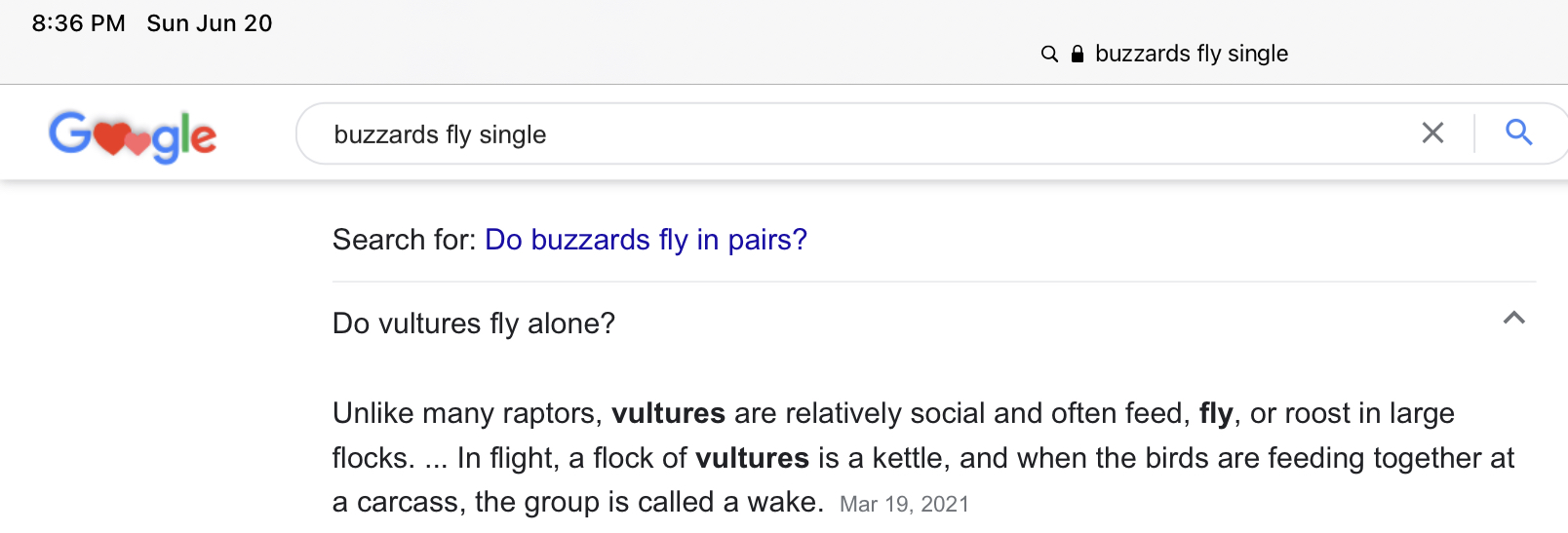Viewport: 1568px width, 533px height.
Task: Open the "Do buzzards fly in pairs?" link
Action: pyautogui.click(x=646, y=240)
